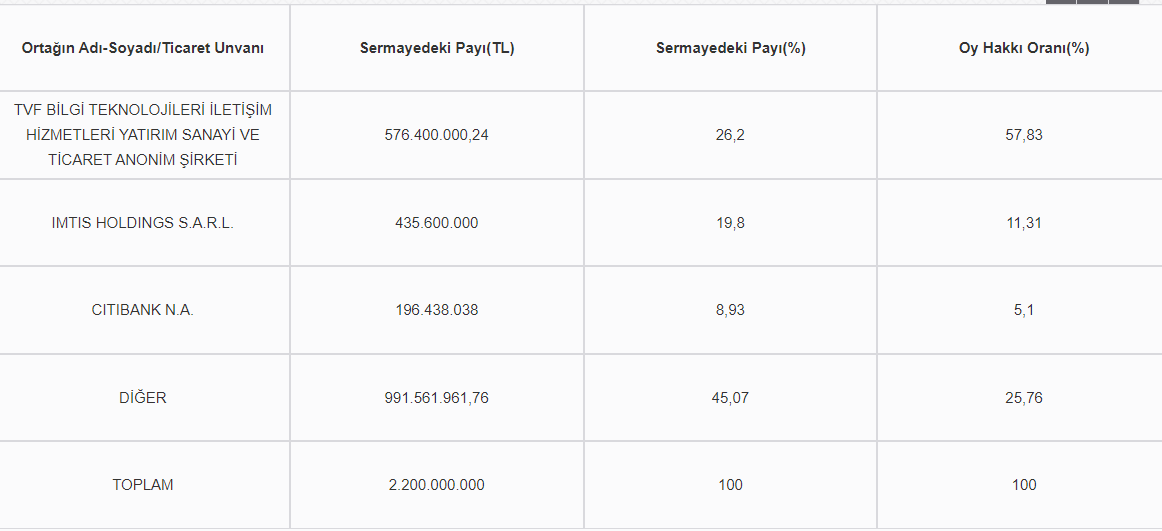Viewport: 1162px width, 531px height.
Task: Click the TOPLAM row label
Action: coord(143,485)
